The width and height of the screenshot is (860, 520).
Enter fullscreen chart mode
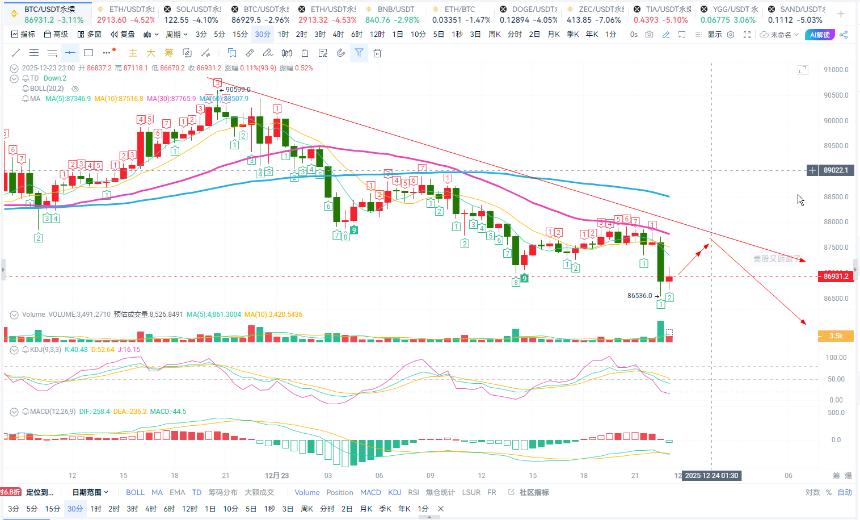[x=746, y=34]
